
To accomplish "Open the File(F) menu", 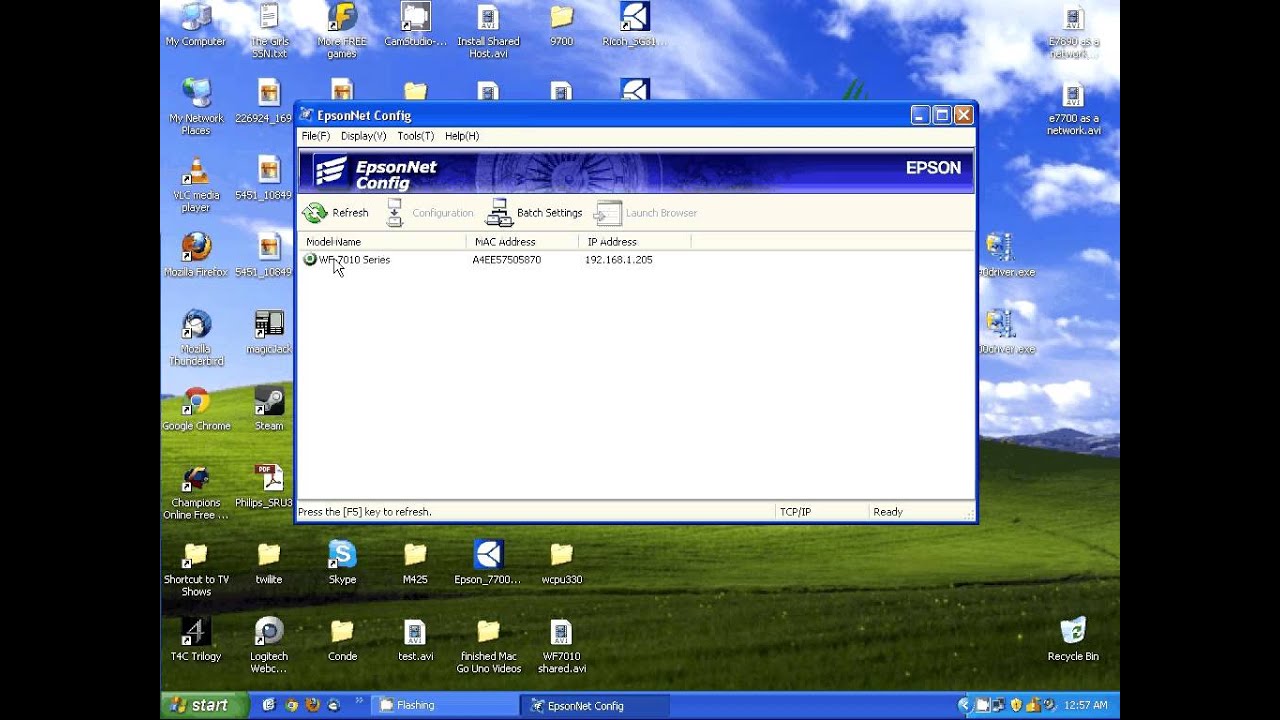I will pos(316,136).
